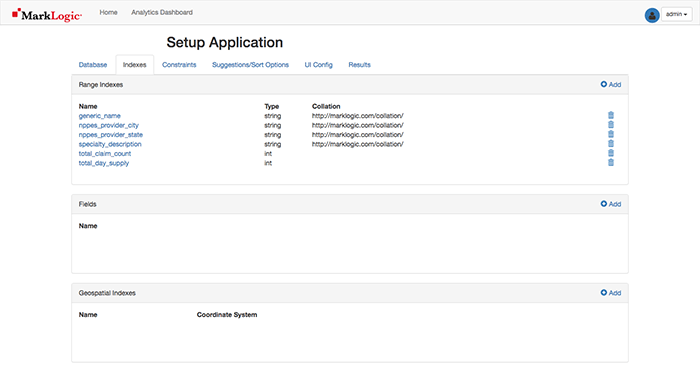Delete the nppes_provider_city index via trash icon
This screenshot has width=700, height=369.
pyautogui.click(x=611, y=124)
